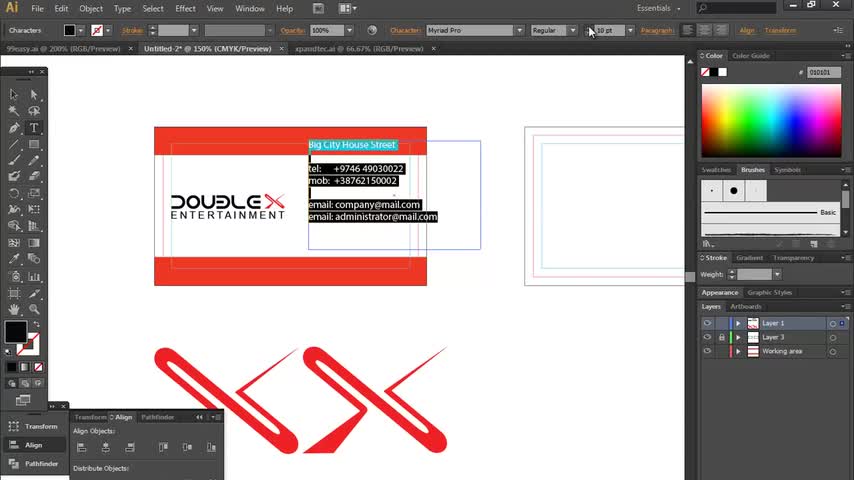Set paragraph alignment to left in control bar
This screenshot has width=854, height=480.
tap(688, 31)
